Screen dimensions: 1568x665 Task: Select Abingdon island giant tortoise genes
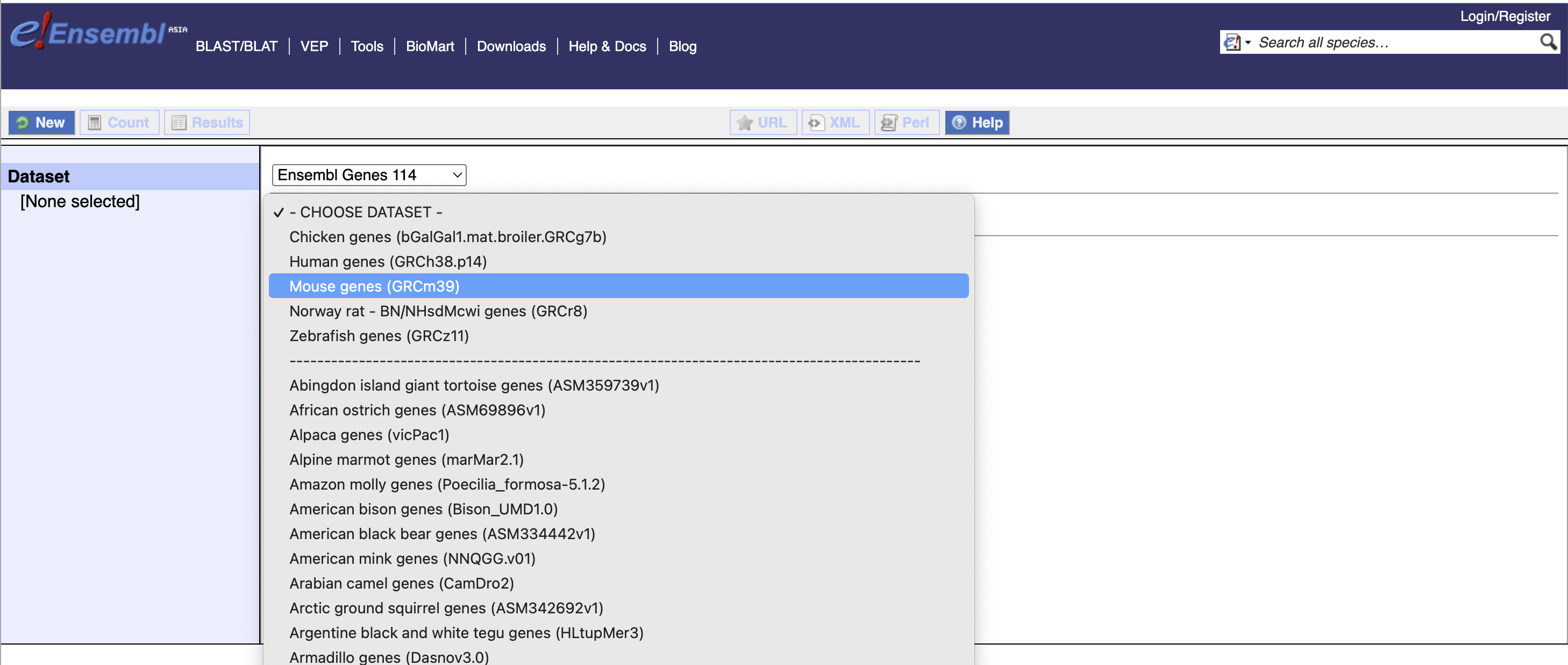618,385
